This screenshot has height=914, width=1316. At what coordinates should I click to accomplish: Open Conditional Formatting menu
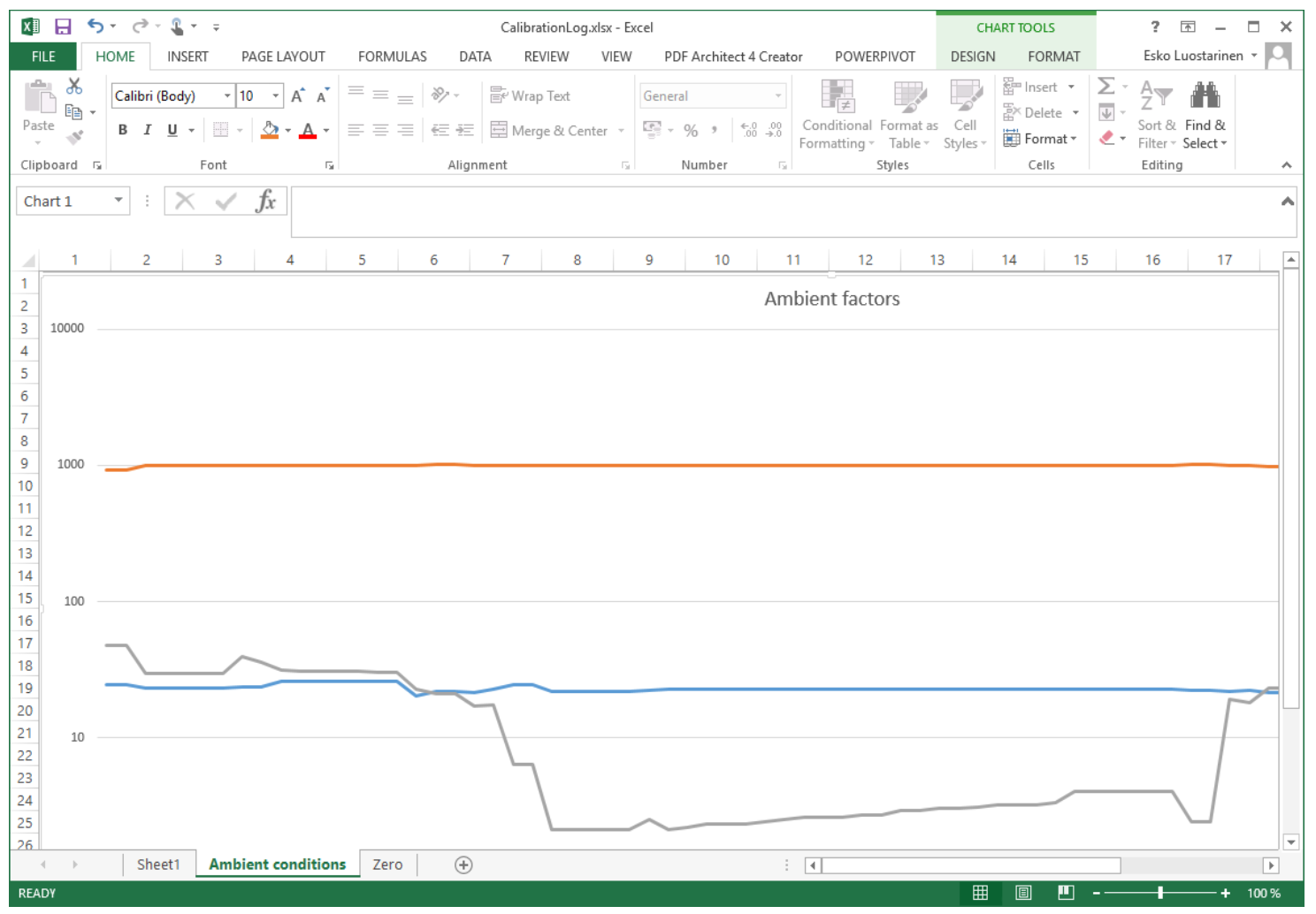coord(837,115)
